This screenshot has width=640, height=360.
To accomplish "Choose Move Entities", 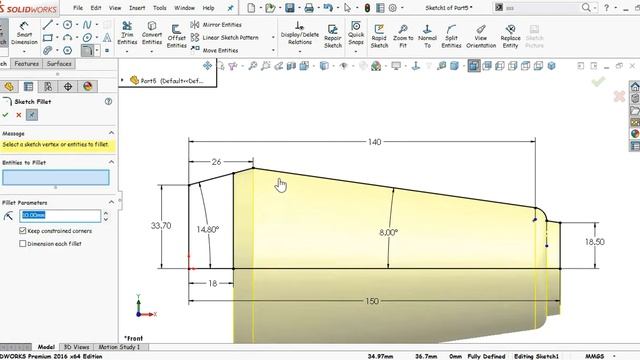I will click(x=215, y=50).
